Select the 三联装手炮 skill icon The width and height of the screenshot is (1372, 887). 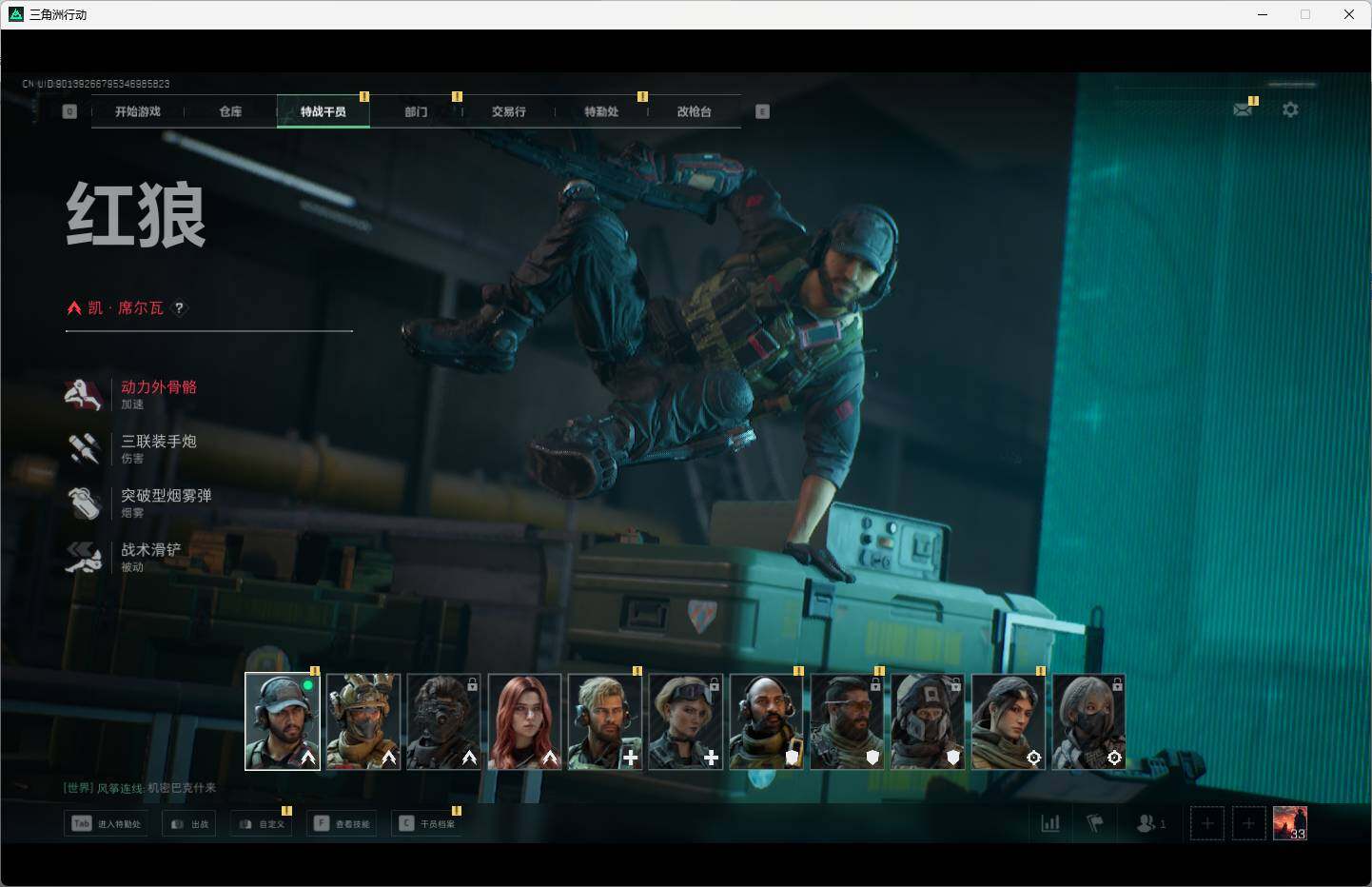point(83,448)
